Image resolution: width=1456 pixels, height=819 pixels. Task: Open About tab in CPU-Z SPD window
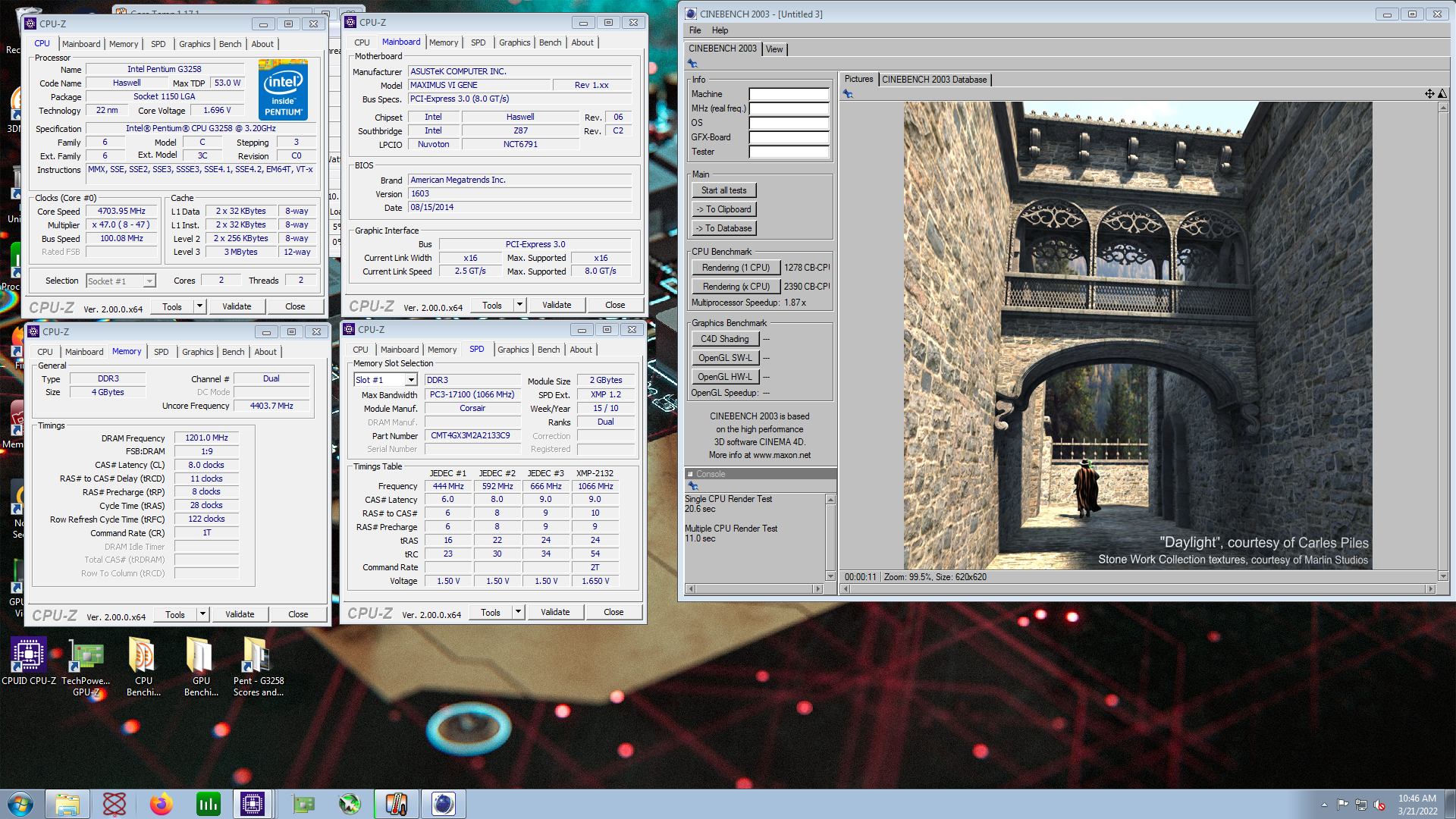pos(581,350)
